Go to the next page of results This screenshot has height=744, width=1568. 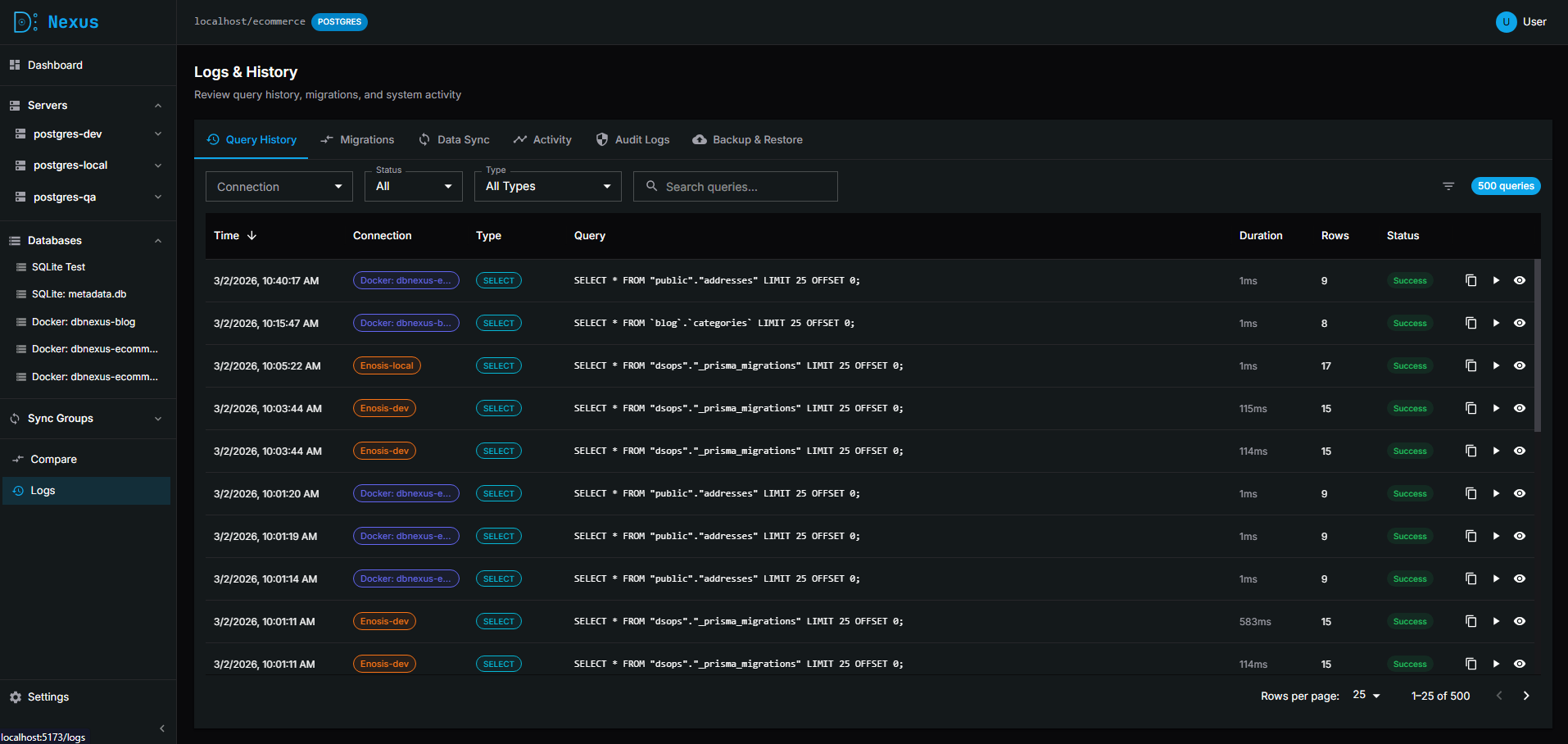coord(1525,696)
